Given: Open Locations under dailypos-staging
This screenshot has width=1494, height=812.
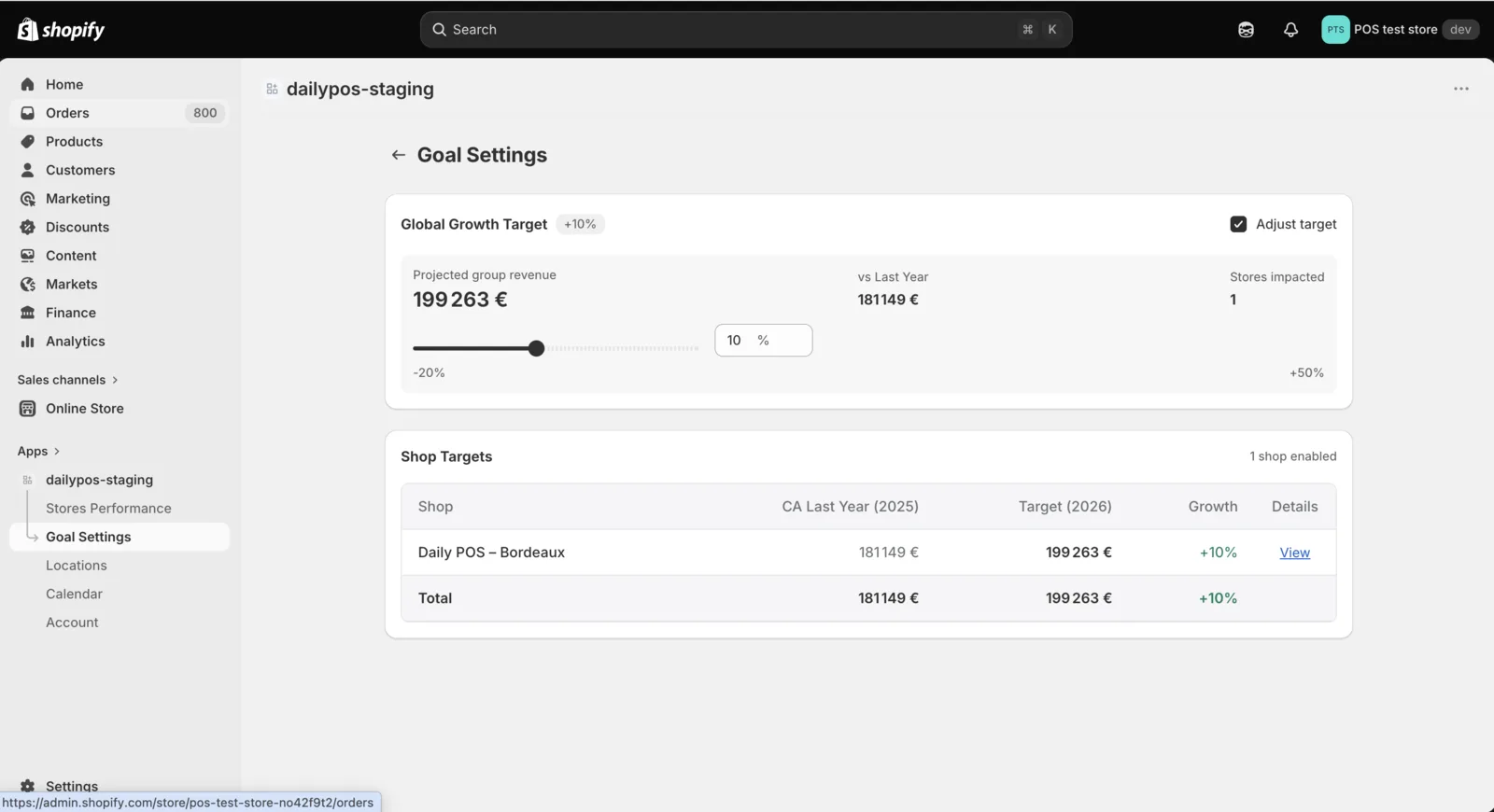Looking at the screenshot, I should click(x=77, y=566).
